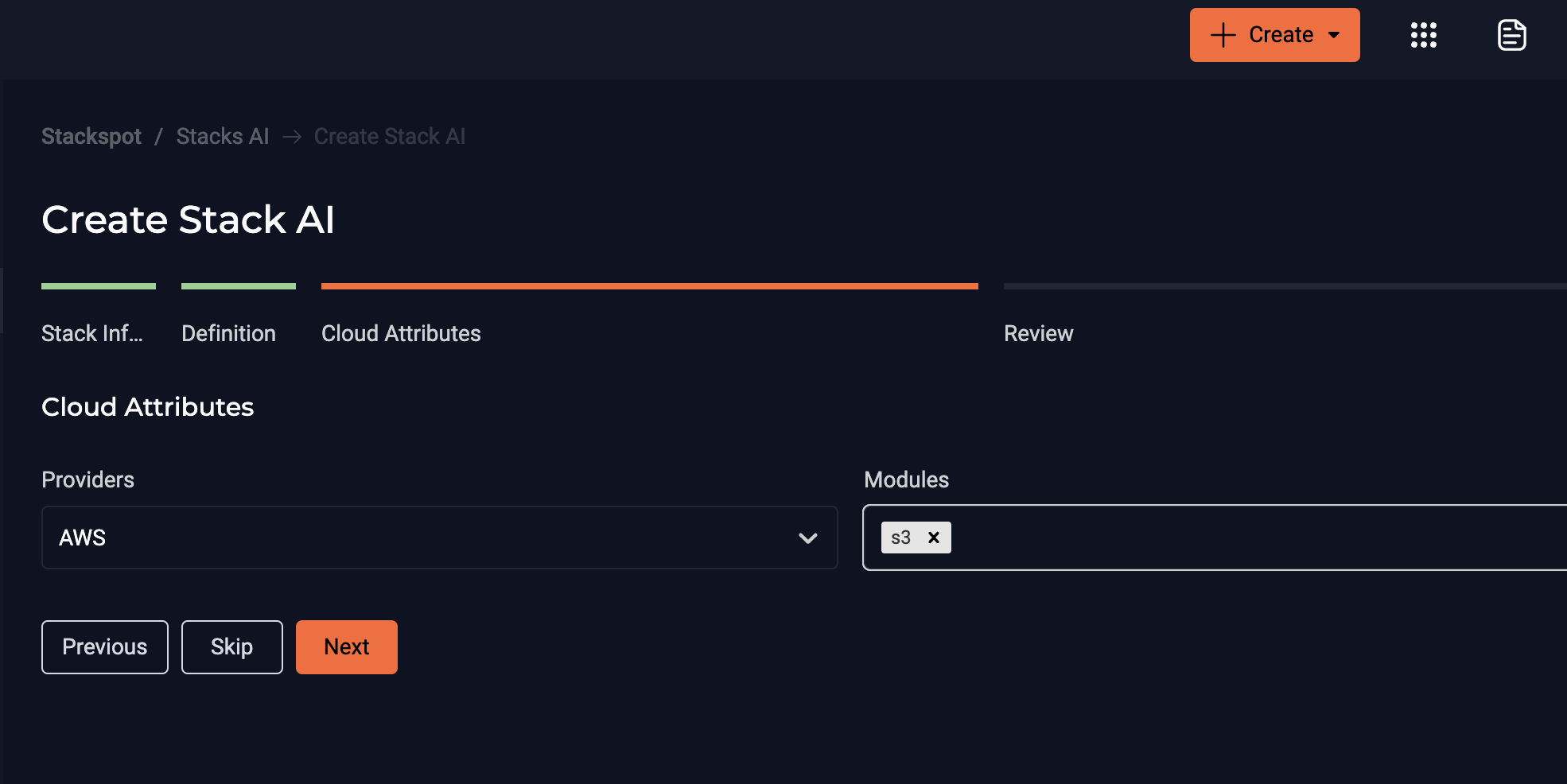Image resolution: width=1567 pixels, height=784 pixels.
Task: Click the x on the s3 chip
Action: (x=933, y=538)
